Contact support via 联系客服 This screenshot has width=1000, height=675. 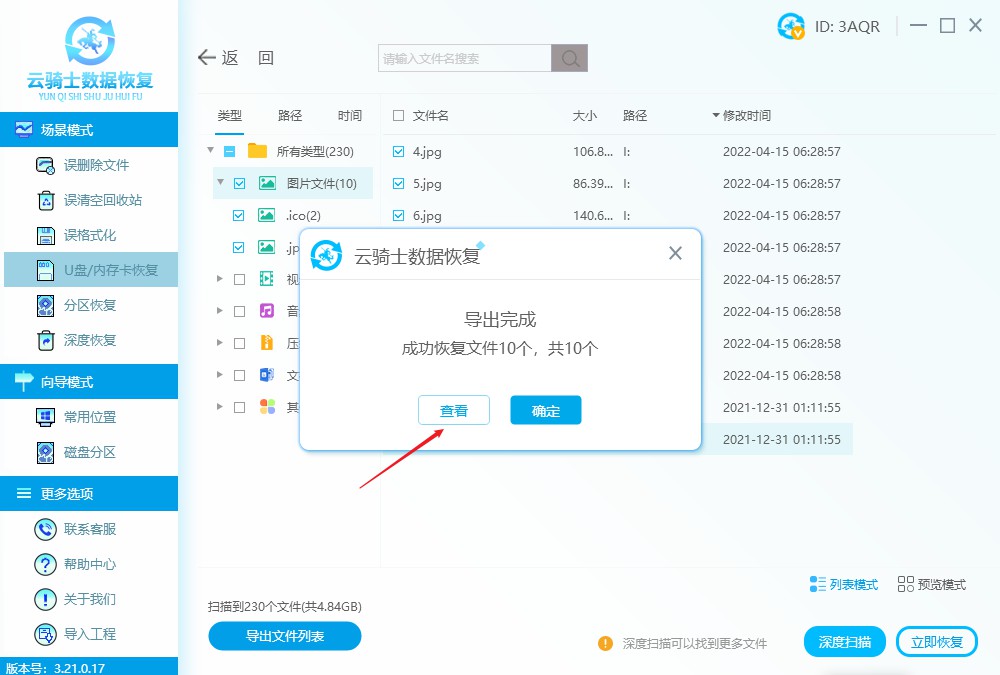point(90,529)
